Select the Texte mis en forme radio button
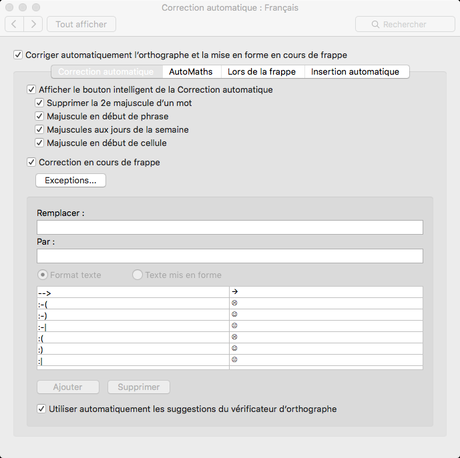The width and height of the screenshot is (460, 458). (x=137, y=275)
